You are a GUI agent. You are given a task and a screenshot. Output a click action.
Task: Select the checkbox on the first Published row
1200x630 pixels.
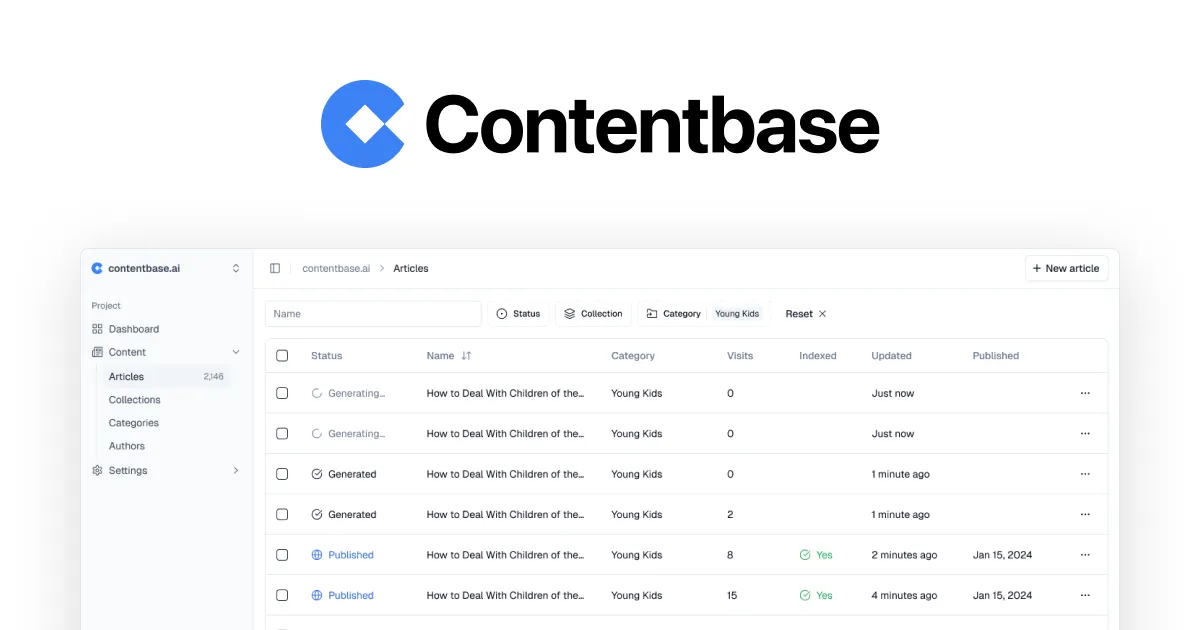282,555
